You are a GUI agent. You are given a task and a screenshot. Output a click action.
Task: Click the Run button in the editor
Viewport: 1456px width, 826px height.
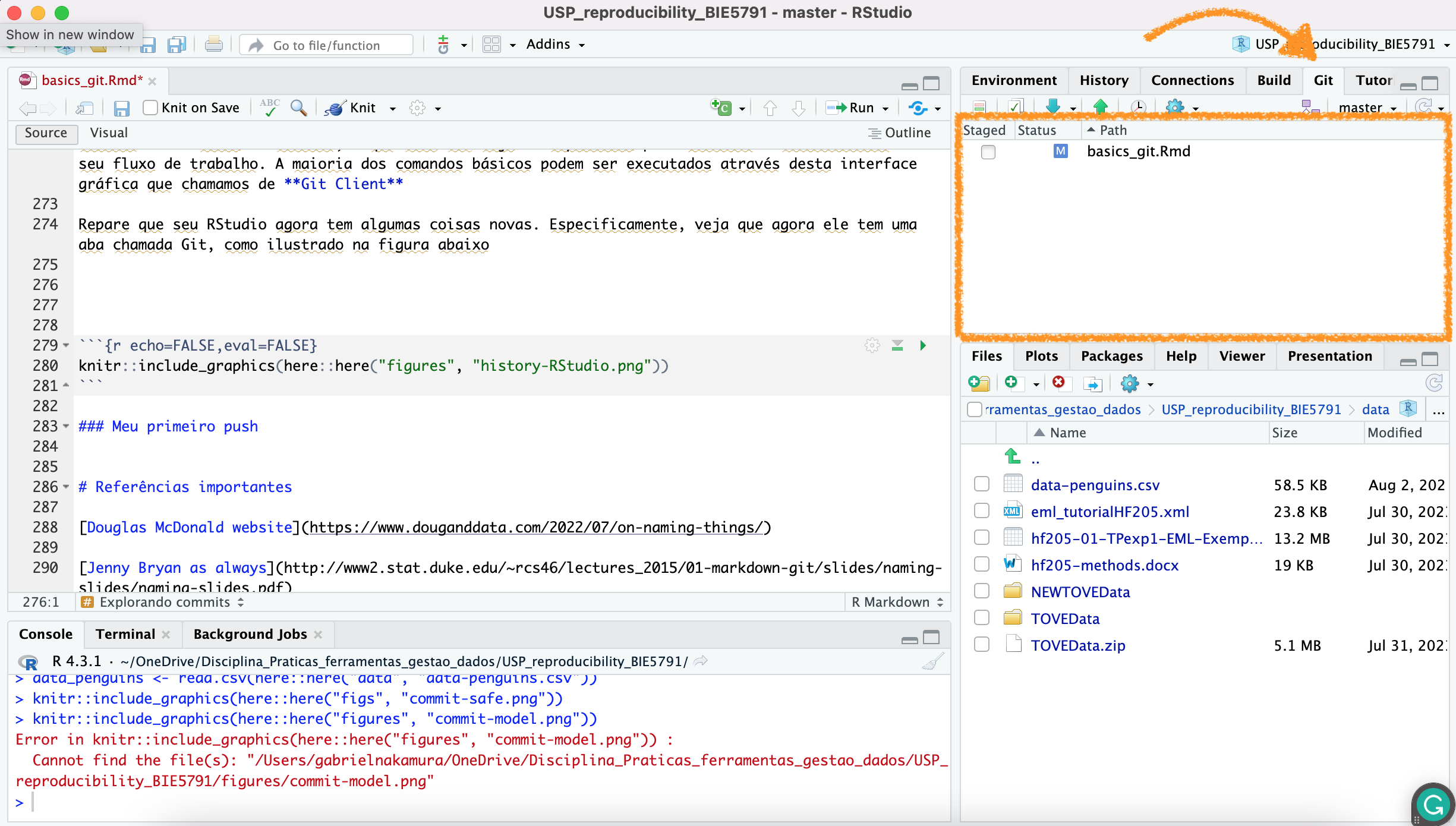click(x=850, y=108)
